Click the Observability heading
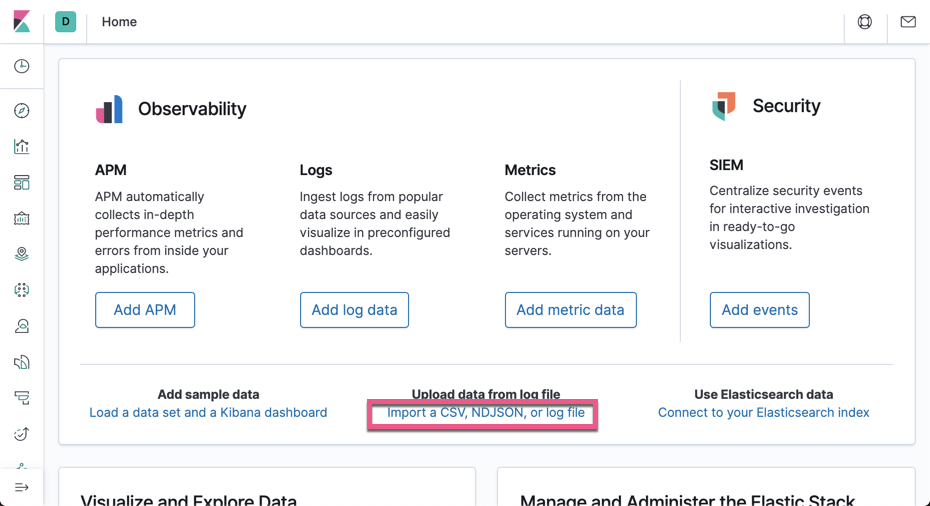930x506 pixels. [x=192, y=109]
